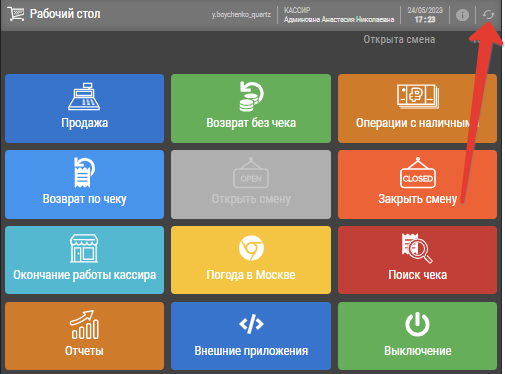505x374 pixels.
Task: Select Окончание работы кассира tile
Action: point(84,260)
